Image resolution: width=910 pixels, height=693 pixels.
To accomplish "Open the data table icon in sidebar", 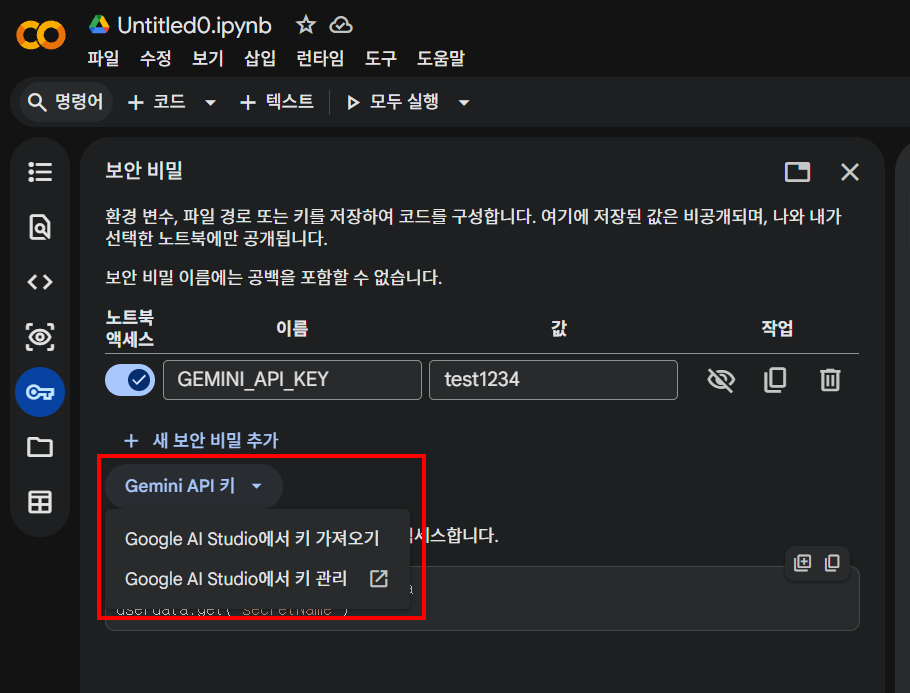I will 40,503.
